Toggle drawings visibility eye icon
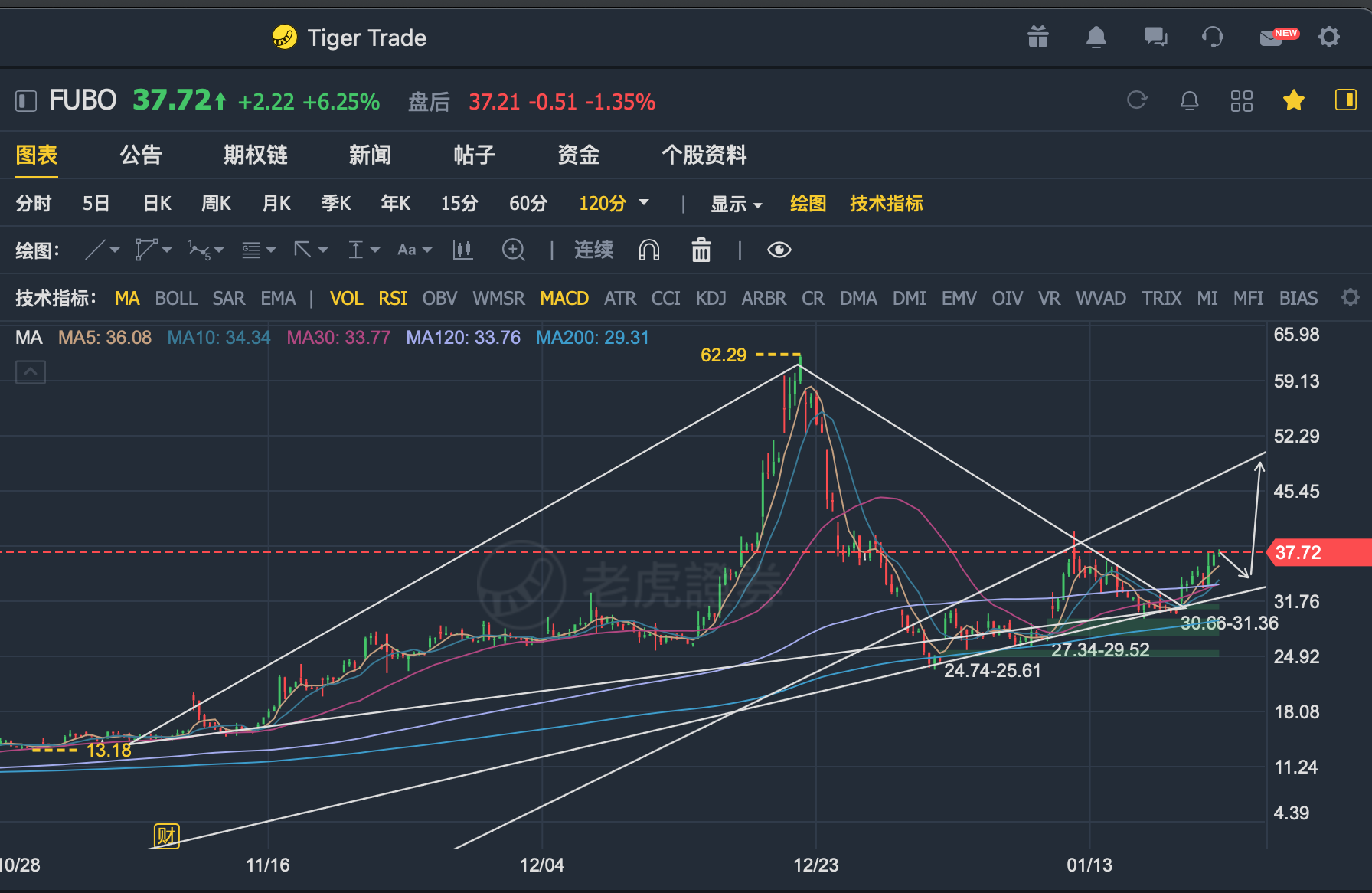1372x893 pixels. [779, 250]
